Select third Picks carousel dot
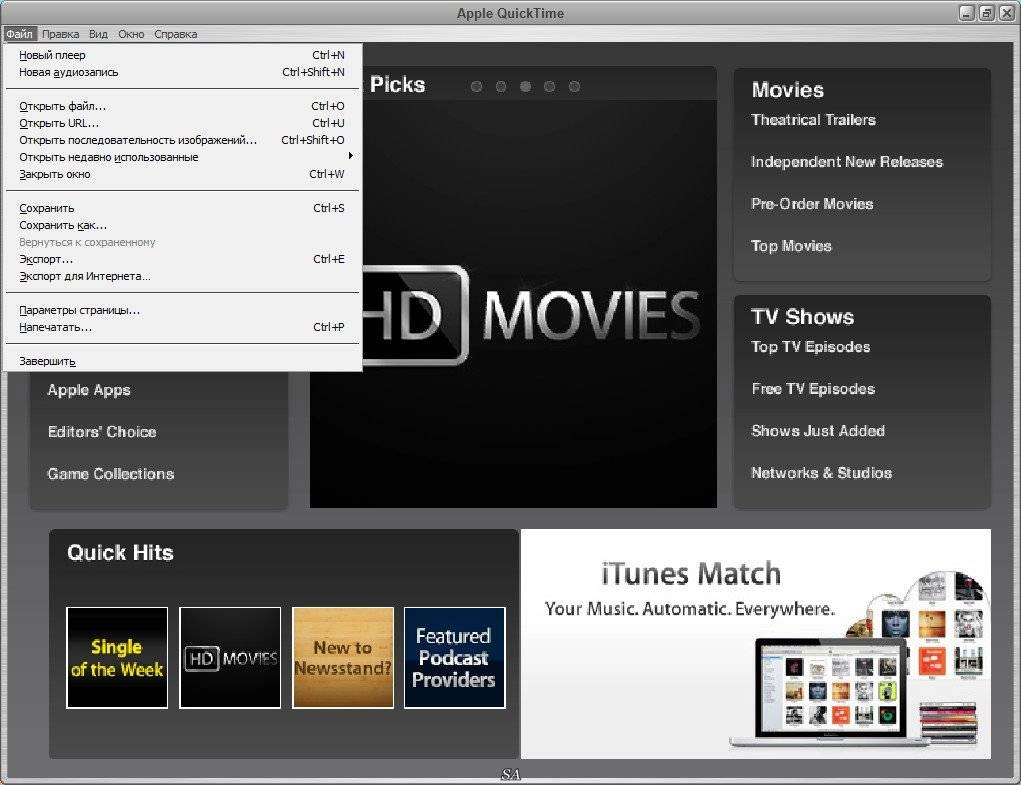This screenshot has width=1021, height=785. pyautogui.click(x=525, y=87)
